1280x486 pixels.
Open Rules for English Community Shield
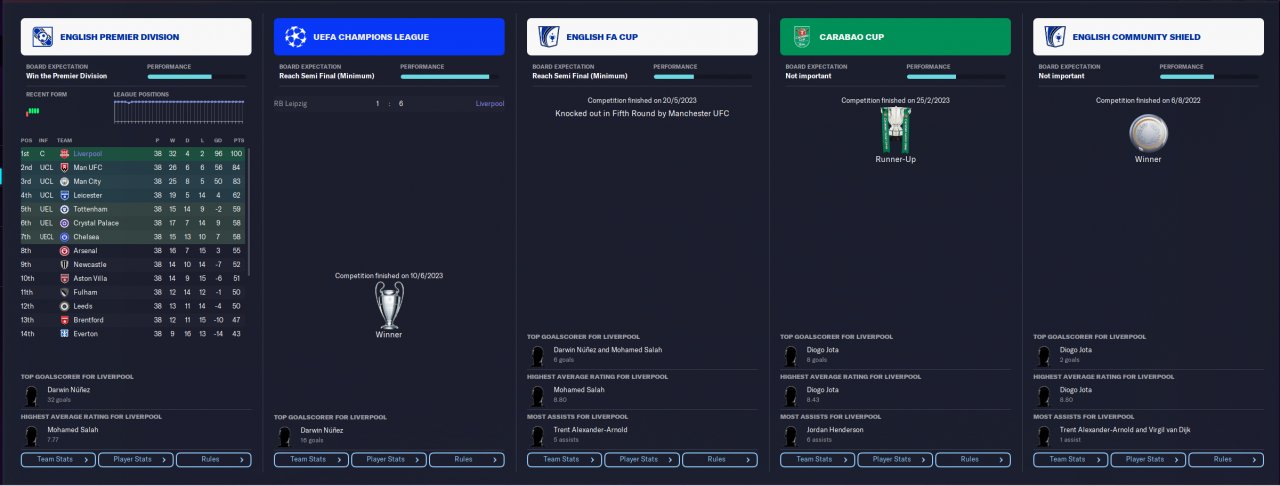pos(1225,460)
